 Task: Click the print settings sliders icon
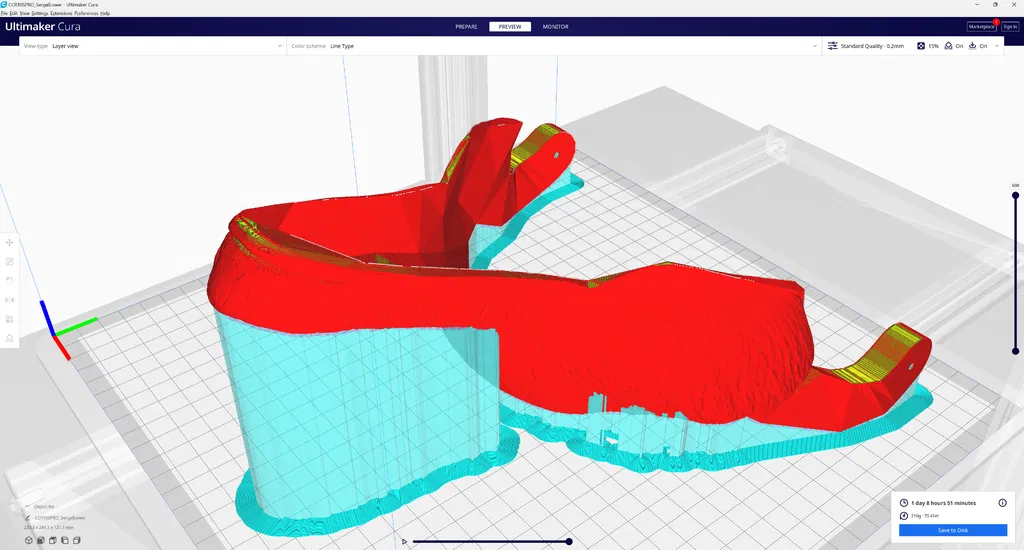pos(832,46)
